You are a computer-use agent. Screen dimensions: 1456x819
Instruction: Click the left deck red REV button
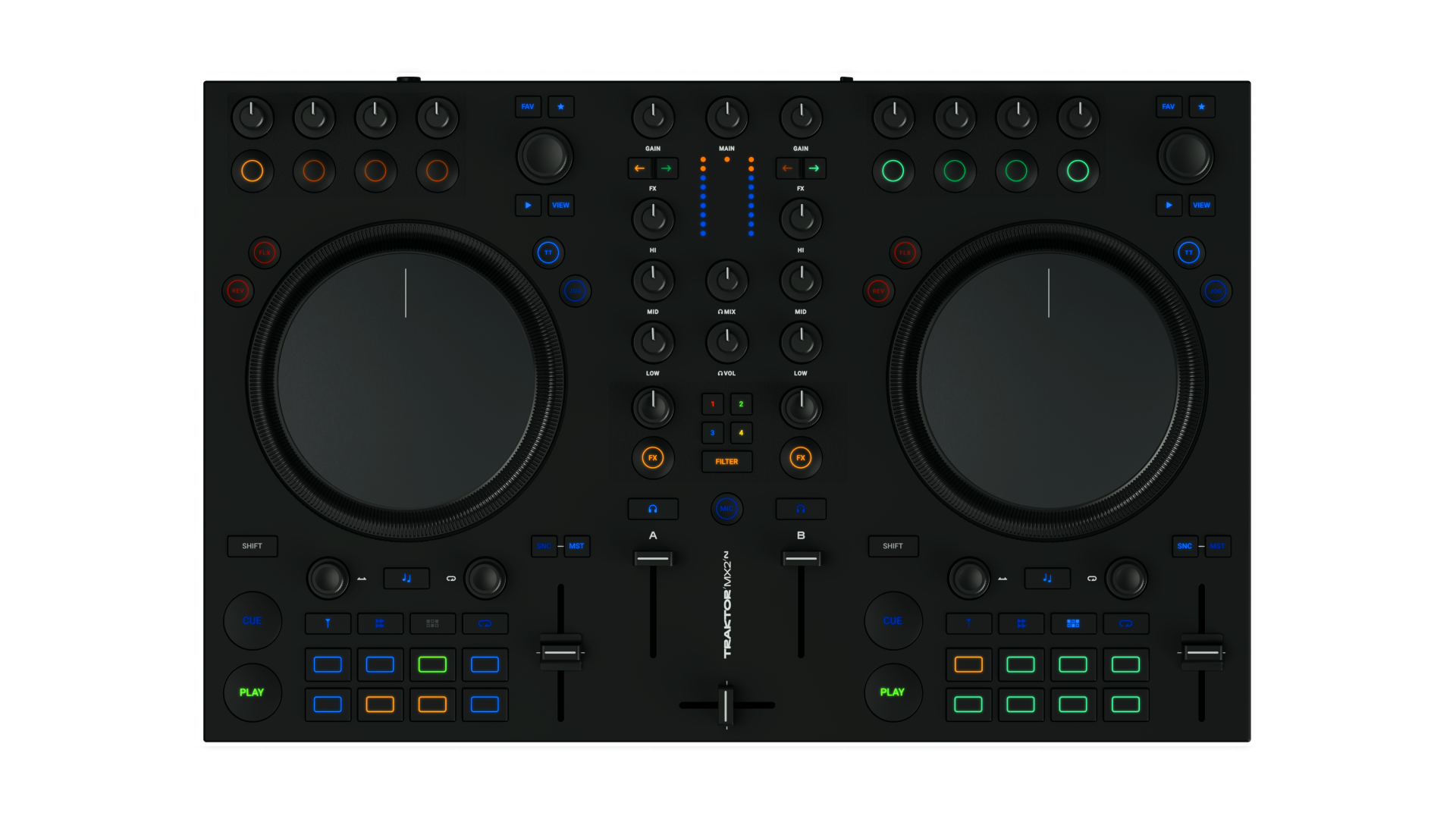pyautogui.click(x=237, y=290)
